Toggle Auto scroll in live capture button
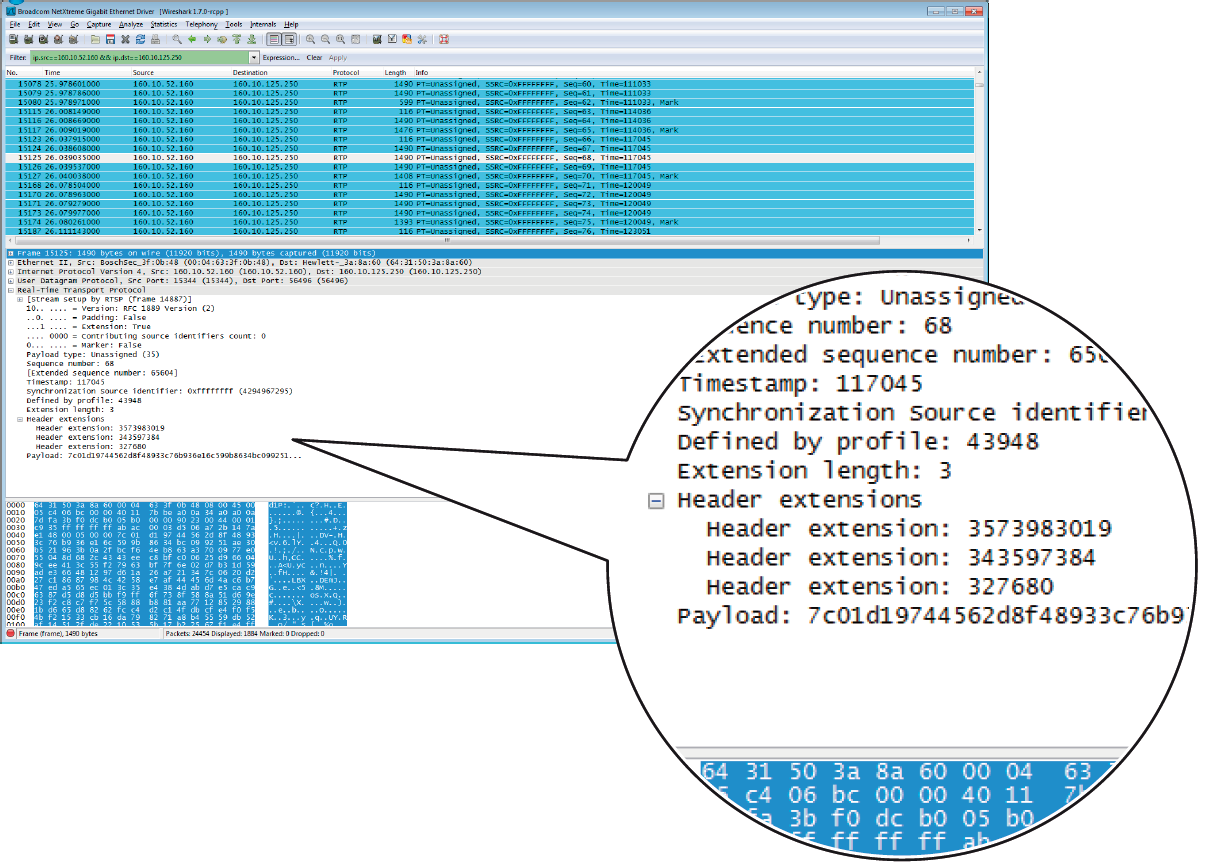The height and width of the screenshot is (868, 1207). click(289, 40)
